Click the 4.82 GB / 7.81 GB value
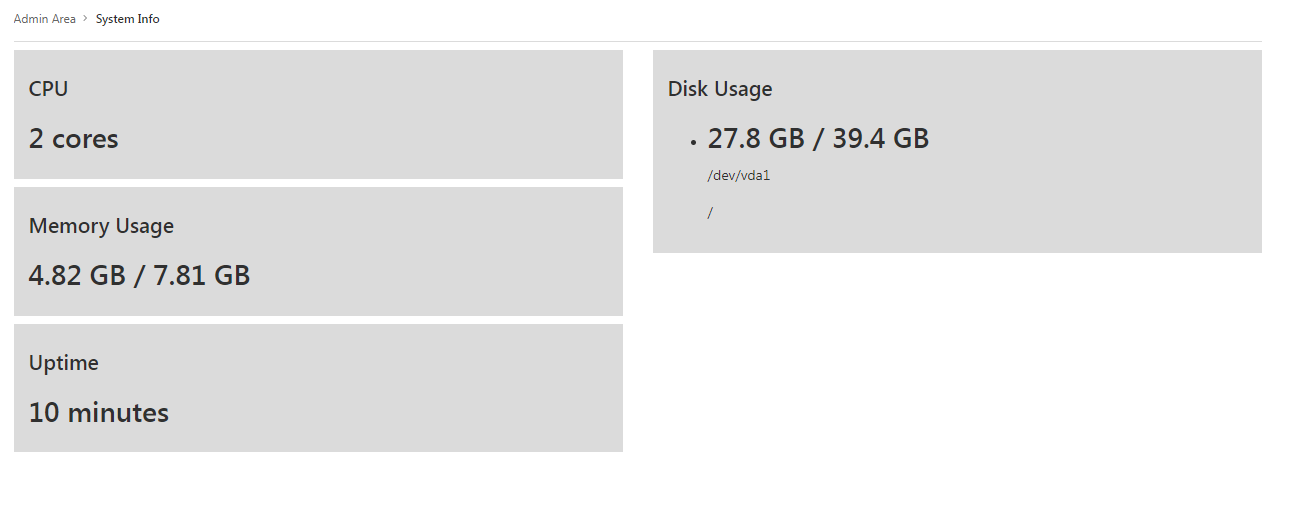The height and width of the screenshot is (520, 1289). 139,275
